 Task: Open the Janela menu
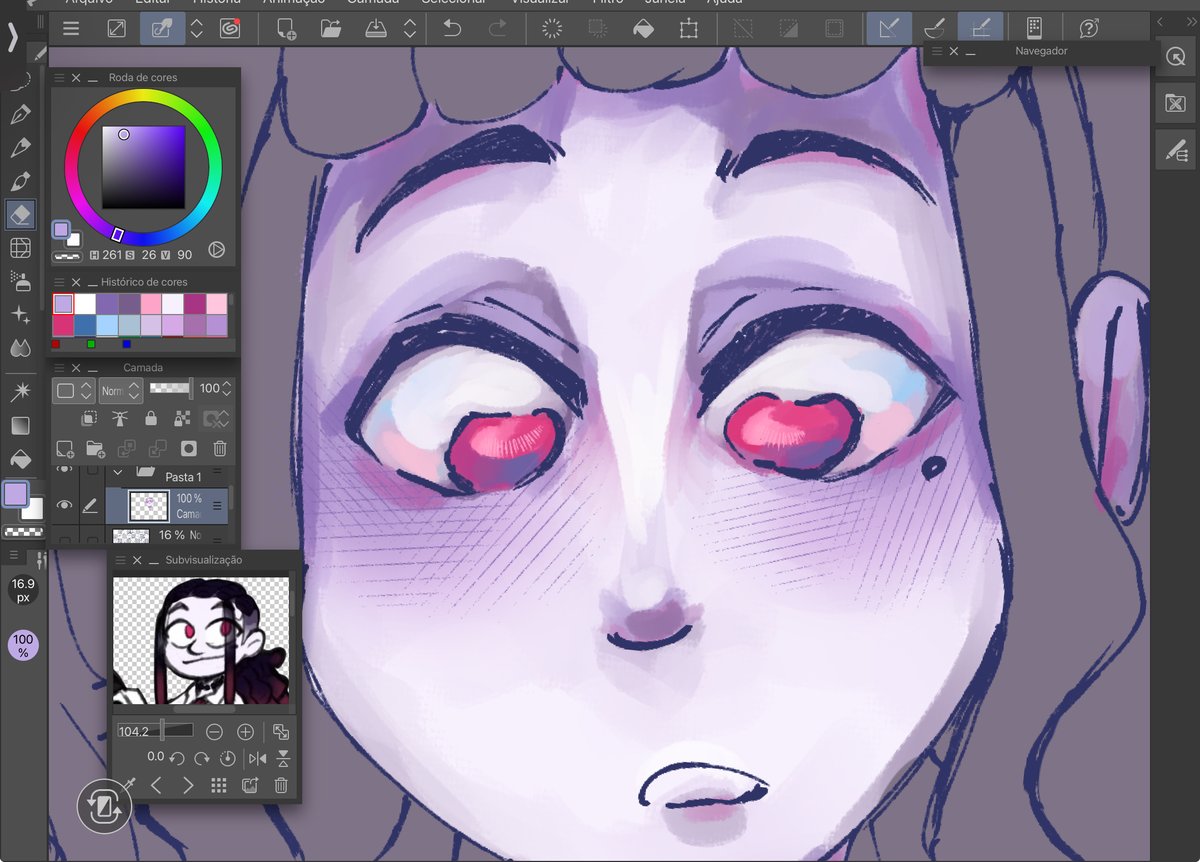coord(664,3)
